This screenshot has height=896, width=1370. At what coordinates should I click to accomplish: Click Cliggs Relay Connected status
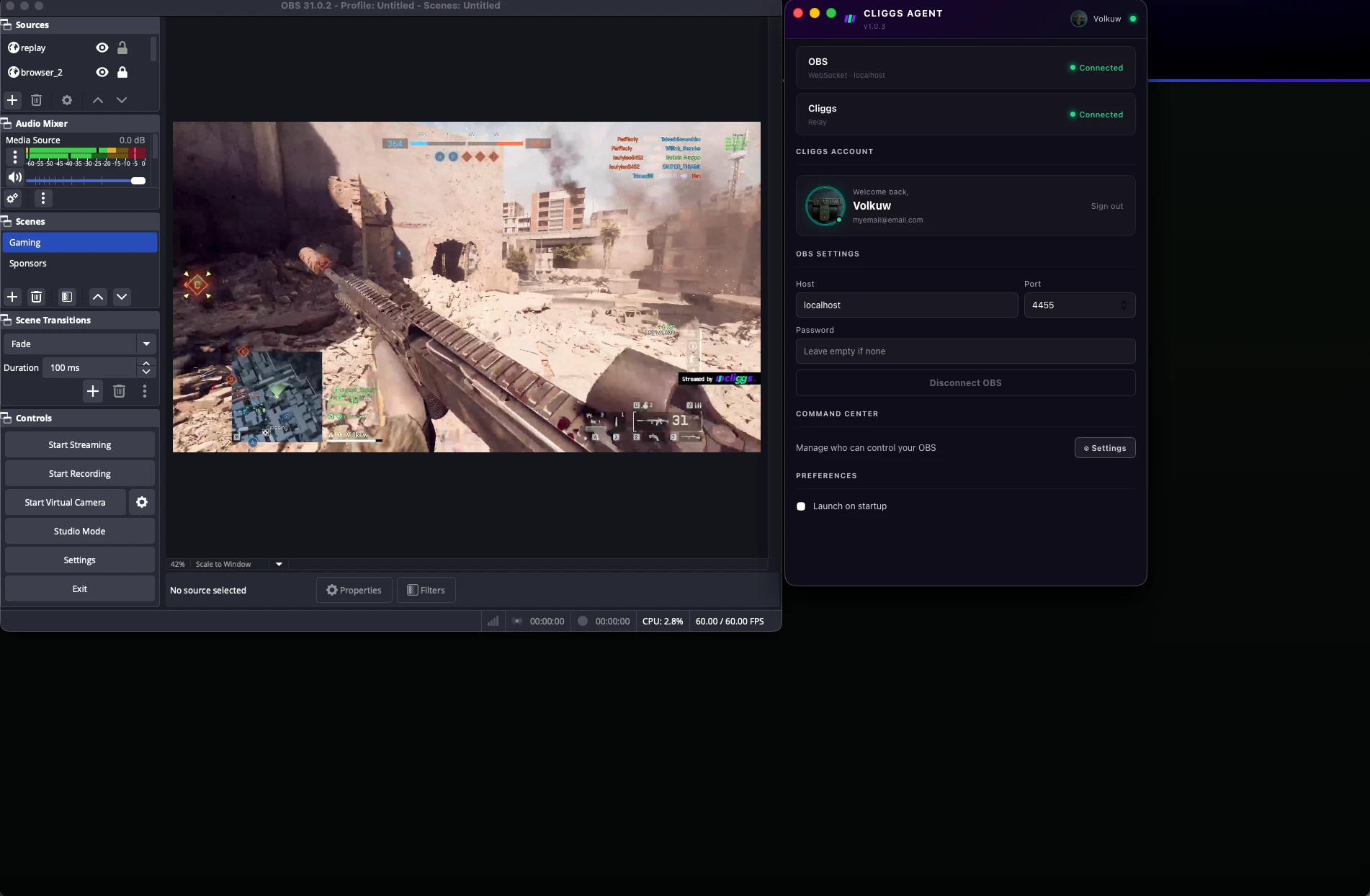click(1096, 115)
